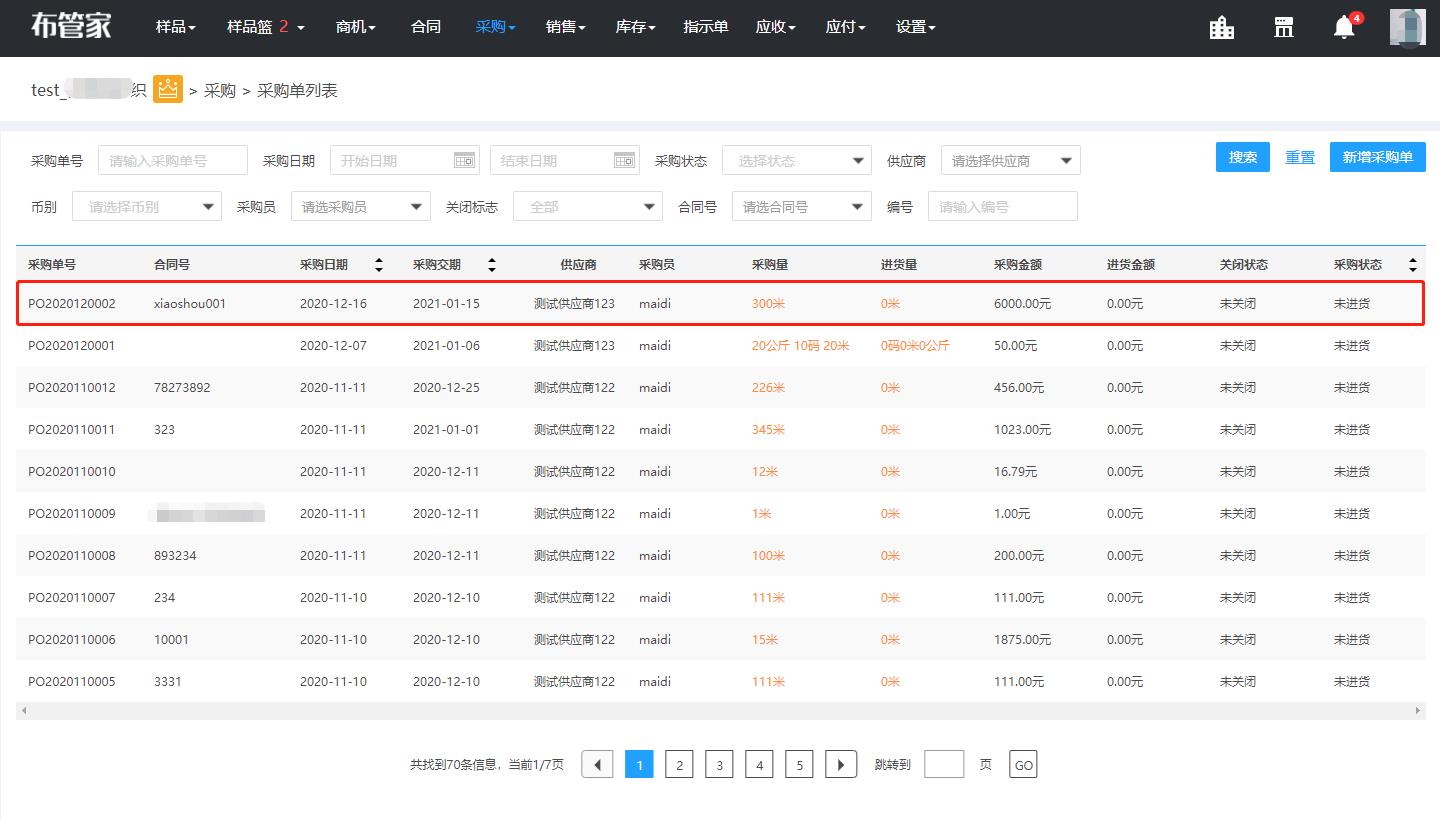Open the 应付 menu
This screenshot has width=1440, height=821.
click(x=846, y=27)
